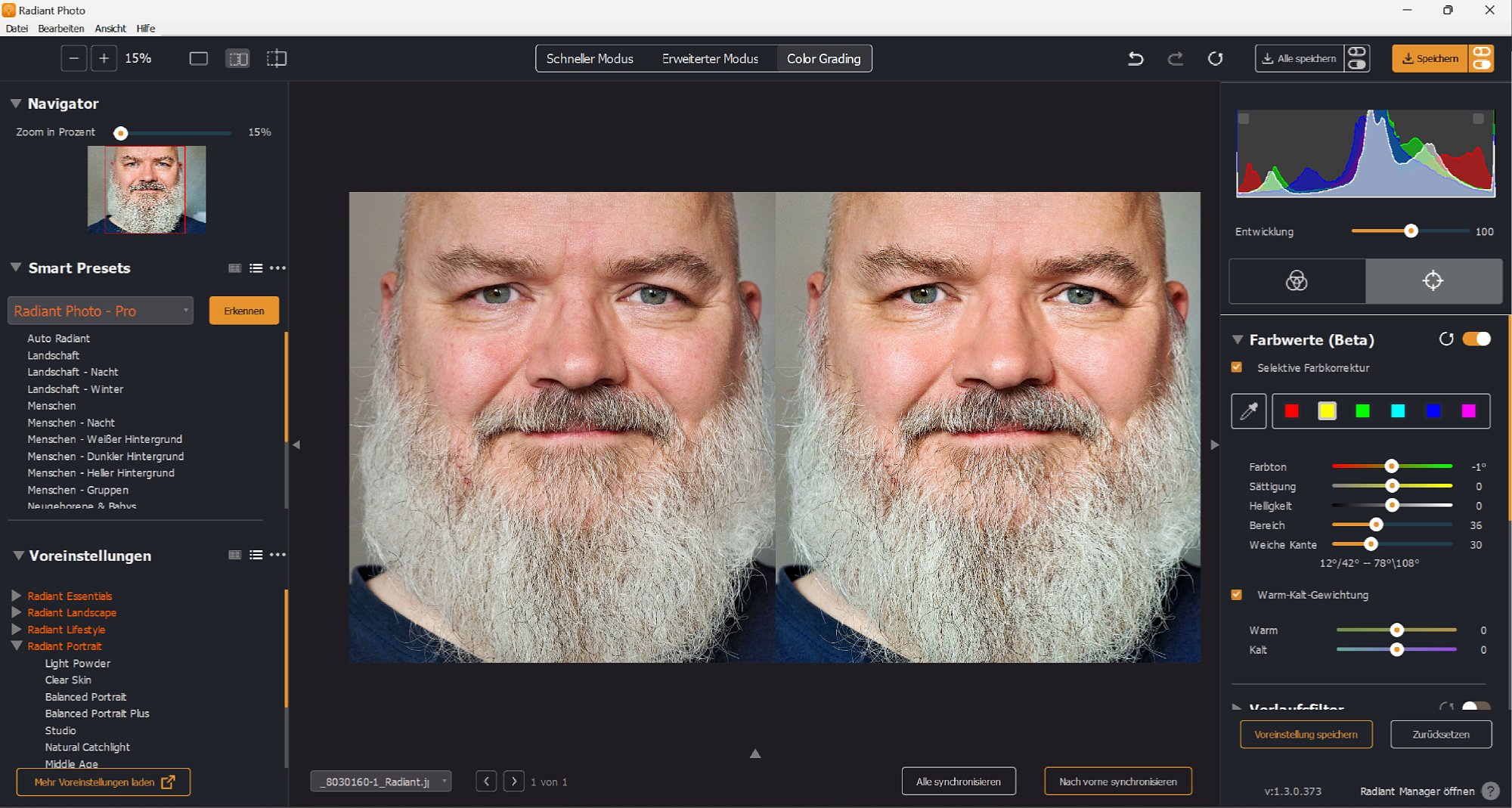Screen dimensions: 1512x808
Task: Expand the Radiant Lifestyle group
Action: 16,629
